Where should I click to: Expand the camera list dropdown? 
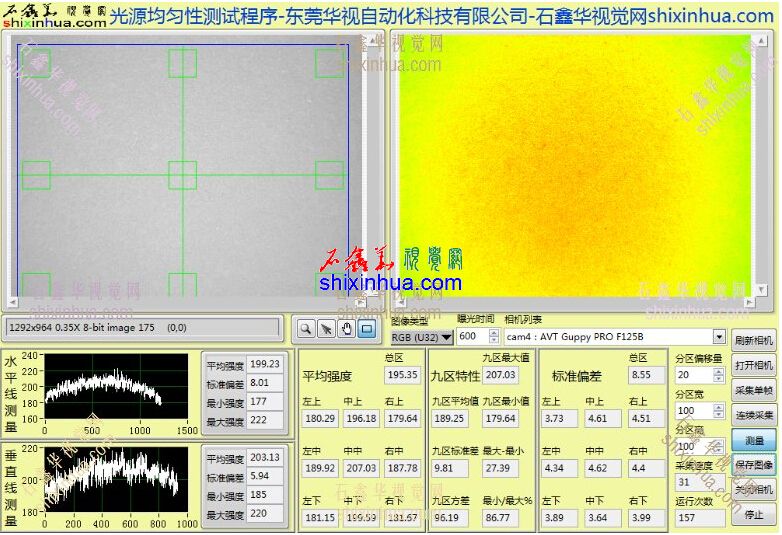pyautogui.click(x=718, y=337)
